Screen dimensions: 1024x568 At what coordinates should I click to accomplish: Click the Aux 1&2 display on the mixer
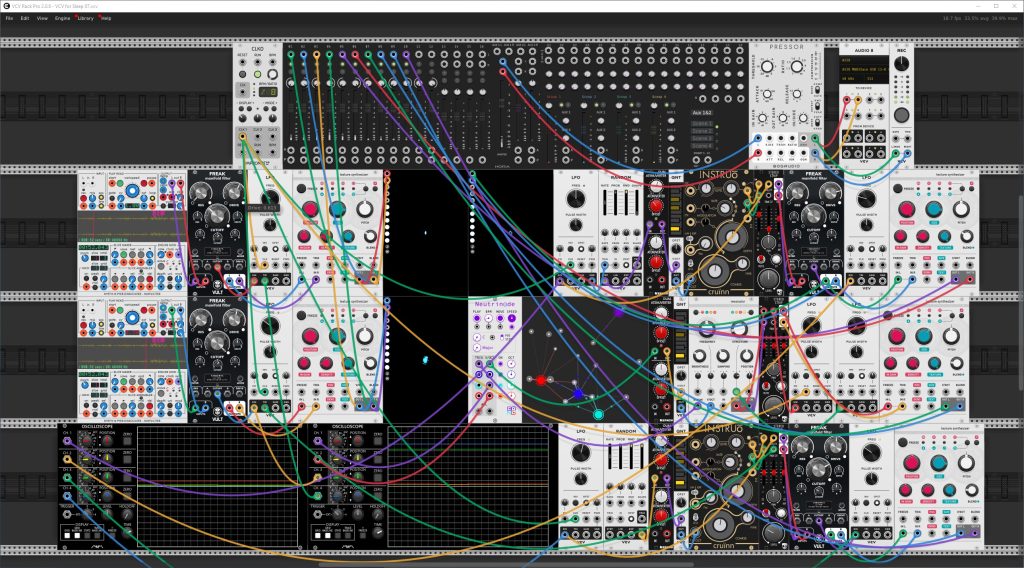point(702,113)
